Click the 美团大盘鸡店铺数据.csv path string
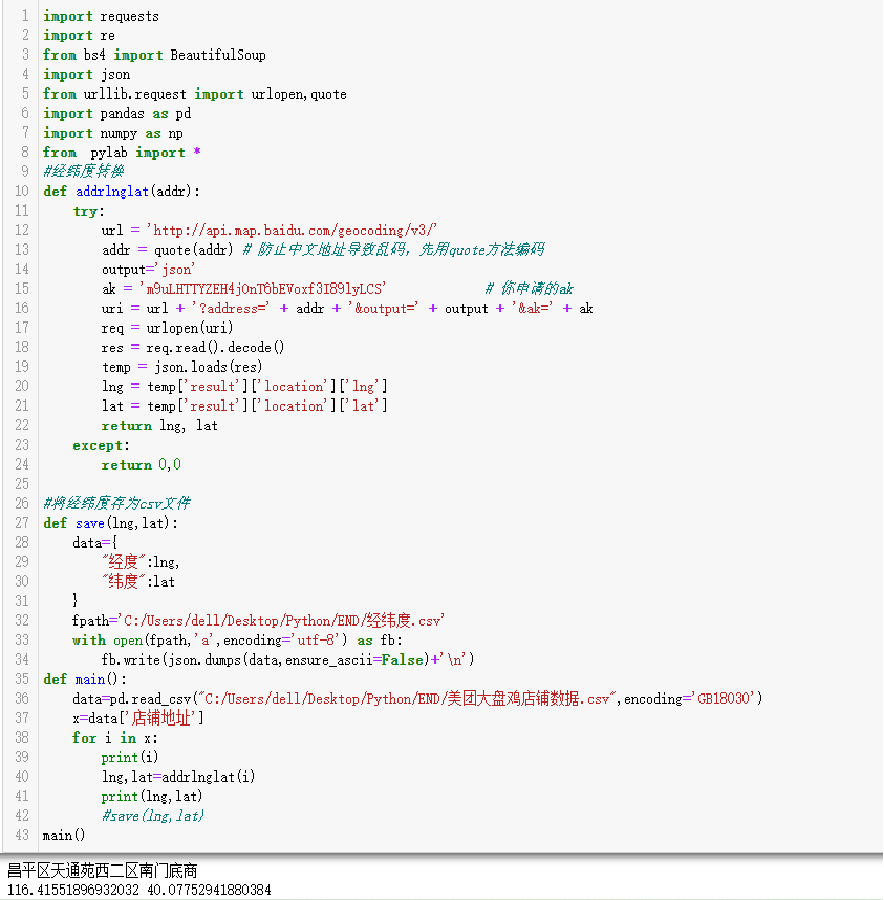 (x=407, y=699)
